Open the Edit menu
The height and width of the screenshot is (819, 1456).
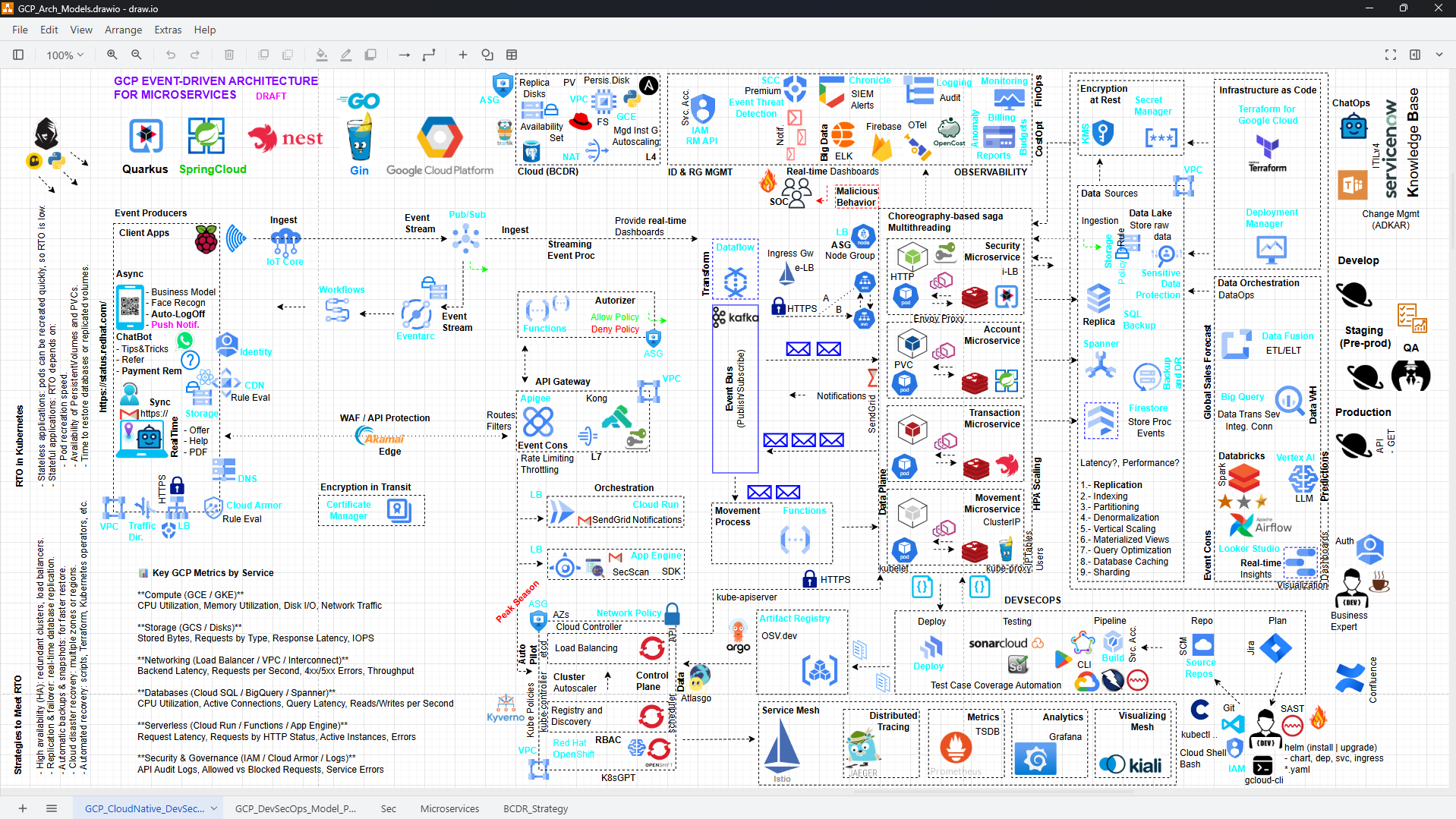[x=49, y=30]
